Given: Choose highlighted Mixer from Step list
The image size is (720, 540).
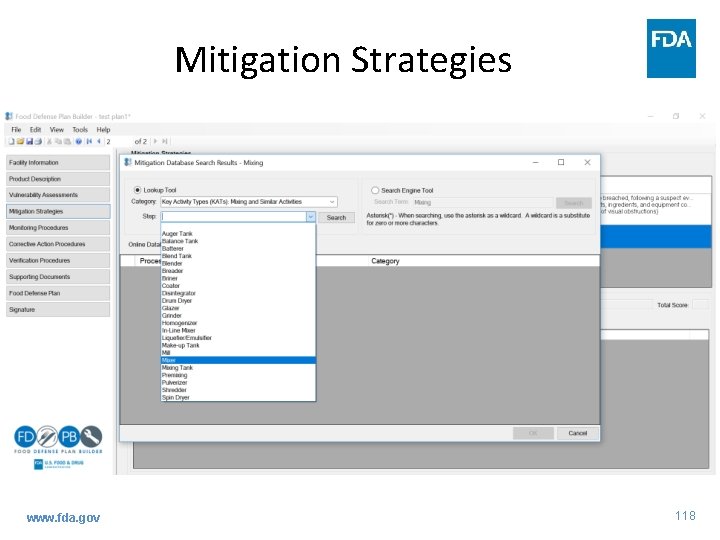Looking at the screenshot, I should click(x=238, y=360).
